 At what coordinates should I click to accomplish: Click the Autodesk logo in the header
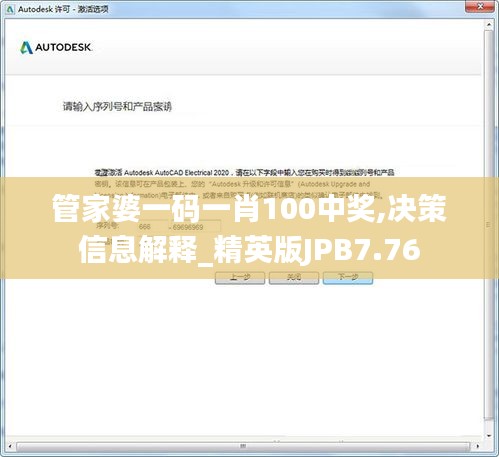point(56,48)
